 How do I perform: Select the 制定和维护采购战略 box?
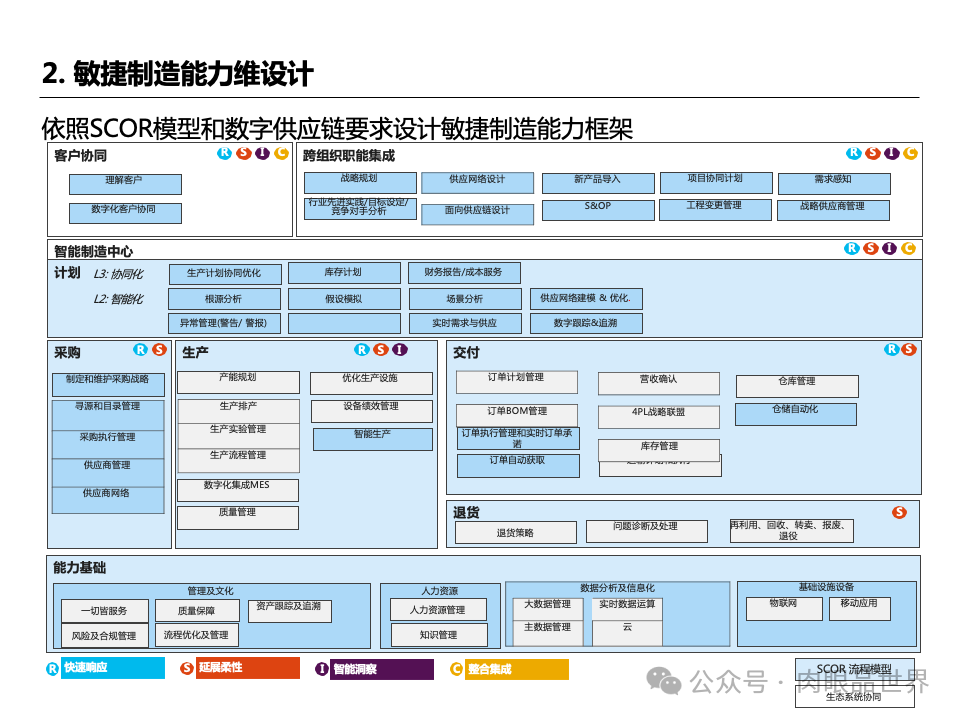pos(108,384)
